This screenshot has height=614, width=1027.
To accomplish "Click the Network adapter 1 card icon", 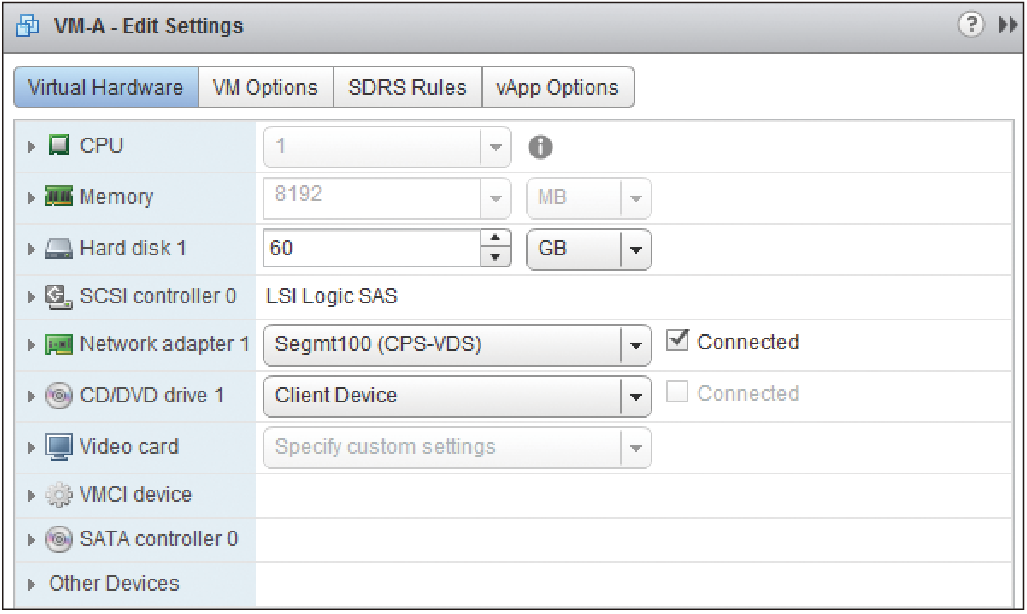I will coord(59,344).
